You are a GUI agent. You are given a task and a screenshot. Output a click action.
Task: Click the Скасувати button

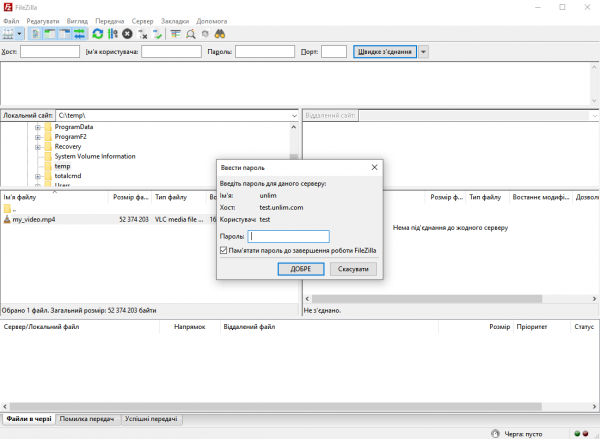[353, 269]
